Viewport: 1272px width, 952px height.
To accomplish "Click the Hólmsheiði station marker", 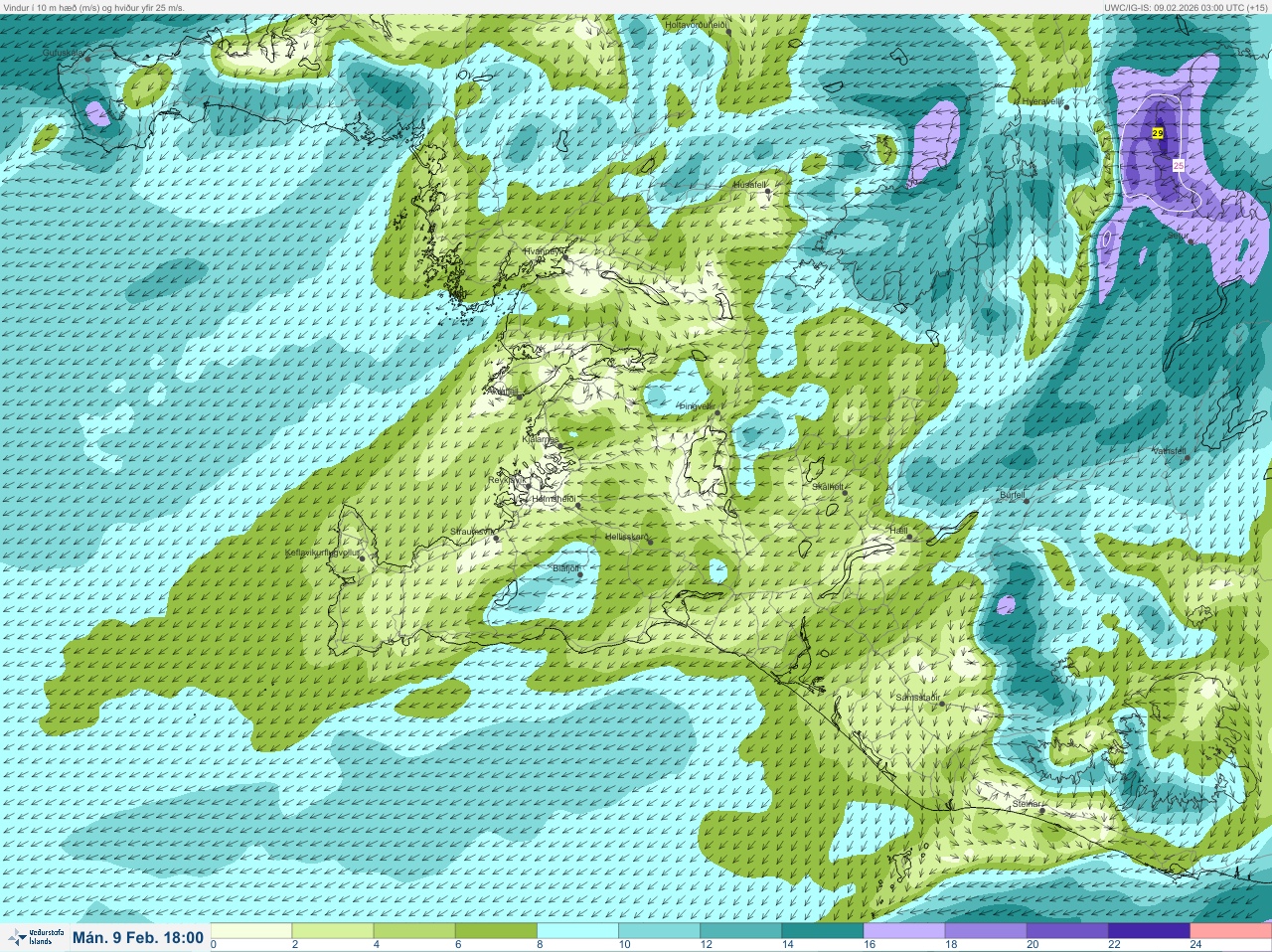I will [x=578, y=506].
